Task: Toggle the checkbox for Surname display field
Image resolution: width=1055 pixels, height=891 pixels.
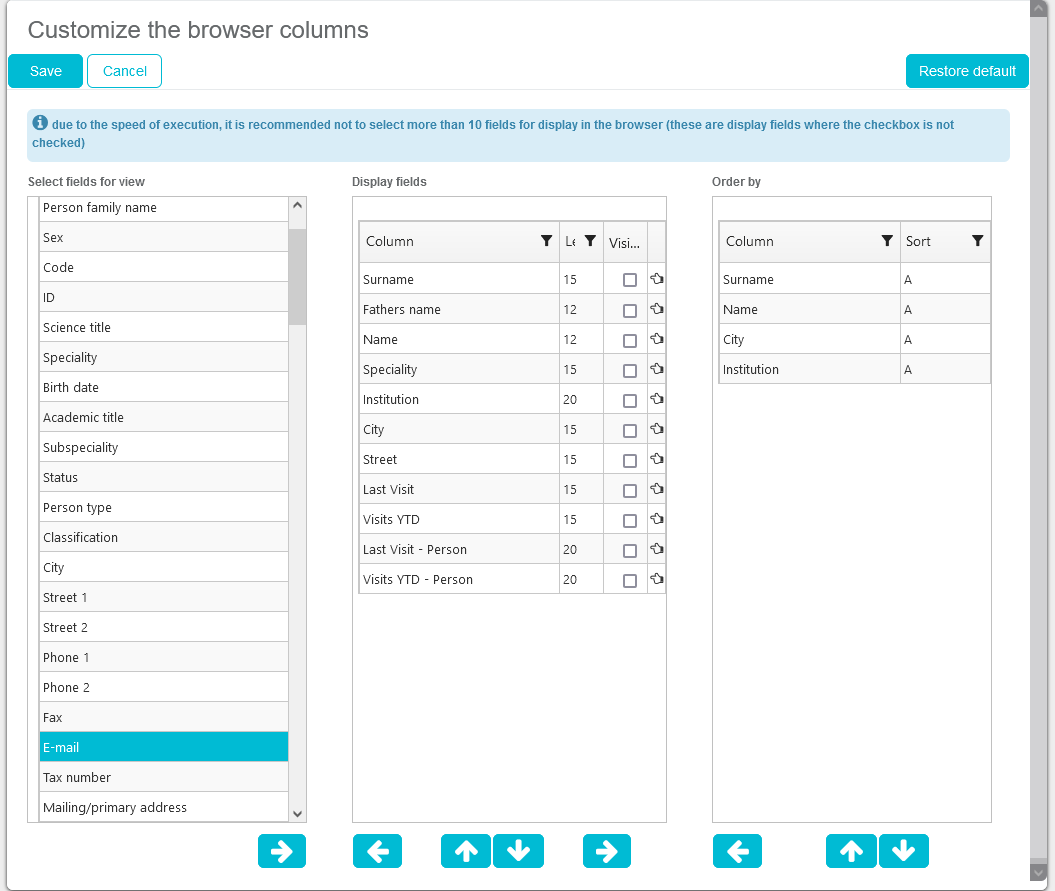Action: click(630, 281)
